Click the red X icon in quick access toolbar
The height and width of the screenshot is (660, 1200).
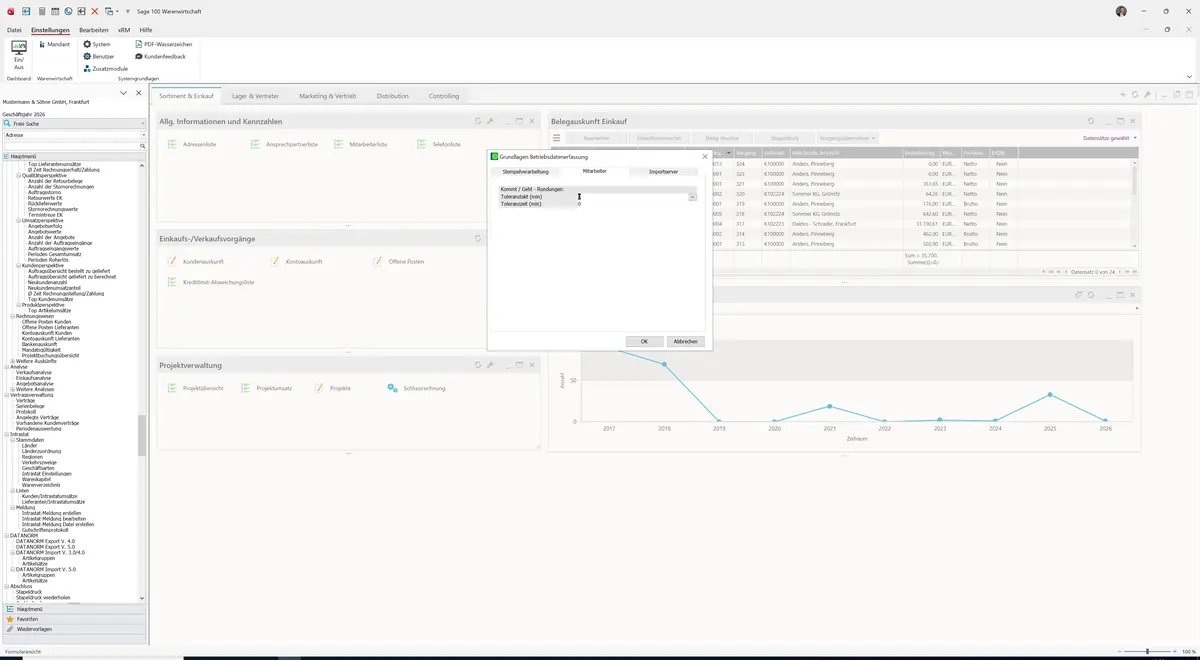pyautogui.click(x=94, y=11)
